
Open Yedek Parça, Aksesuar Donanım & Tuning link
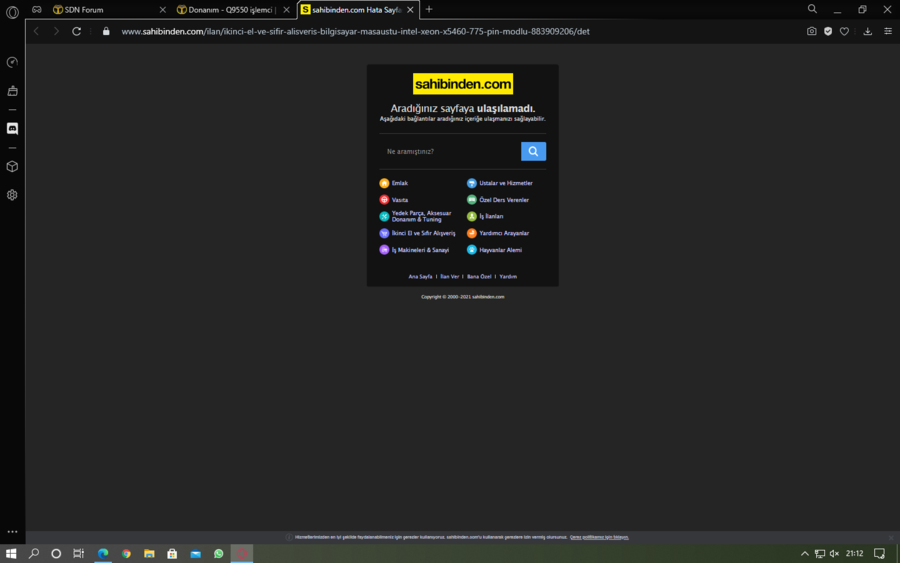click(421, 216)
